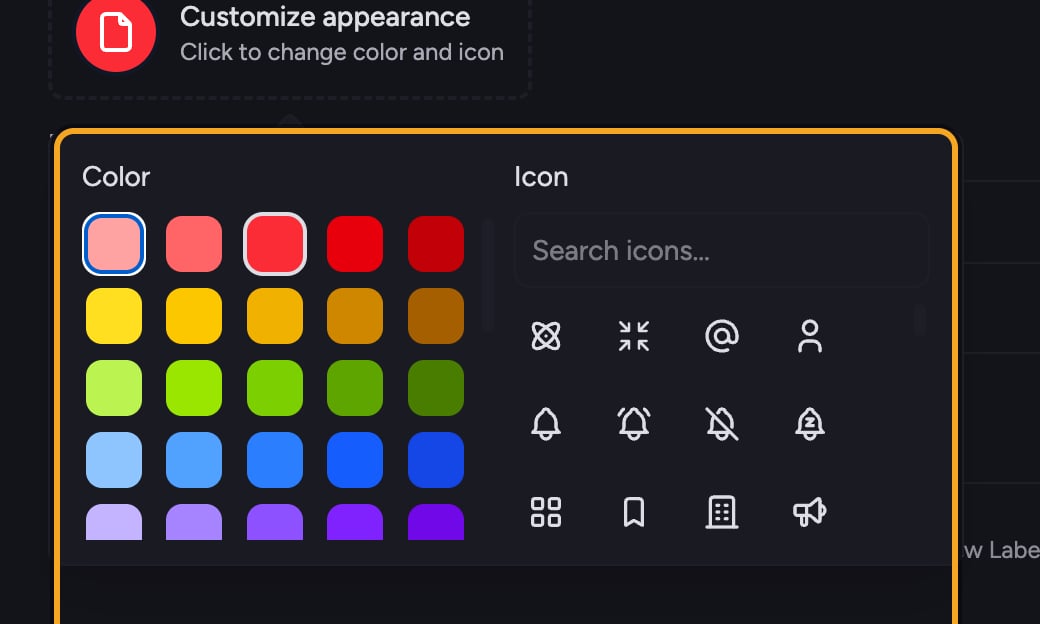1040x624 pixels.
Task: Pick the vivid purple swatch
Action: point(355,523)
